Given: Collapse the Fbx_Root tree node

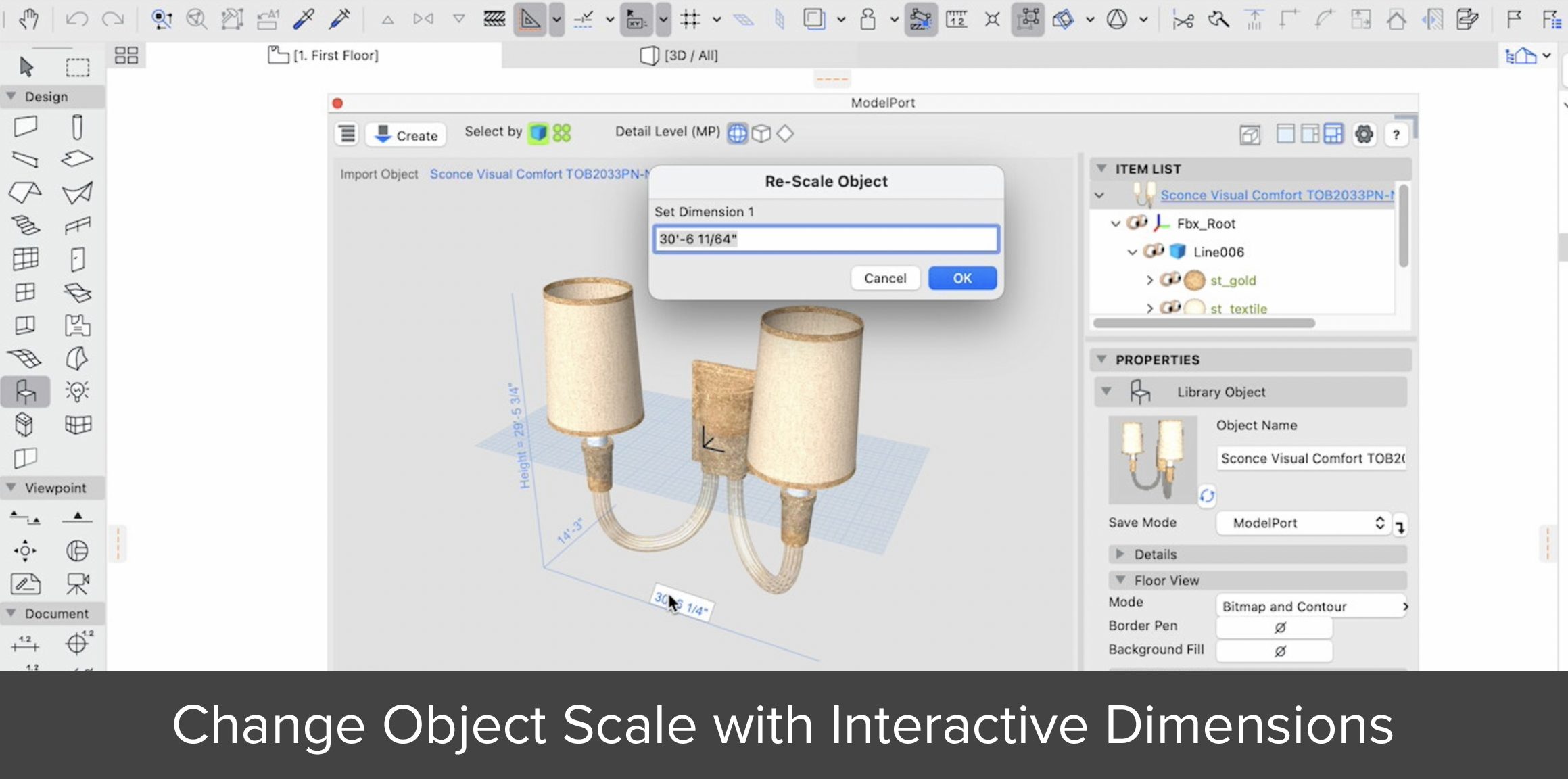Looking at the screenshot, I should pos(1114,223).
